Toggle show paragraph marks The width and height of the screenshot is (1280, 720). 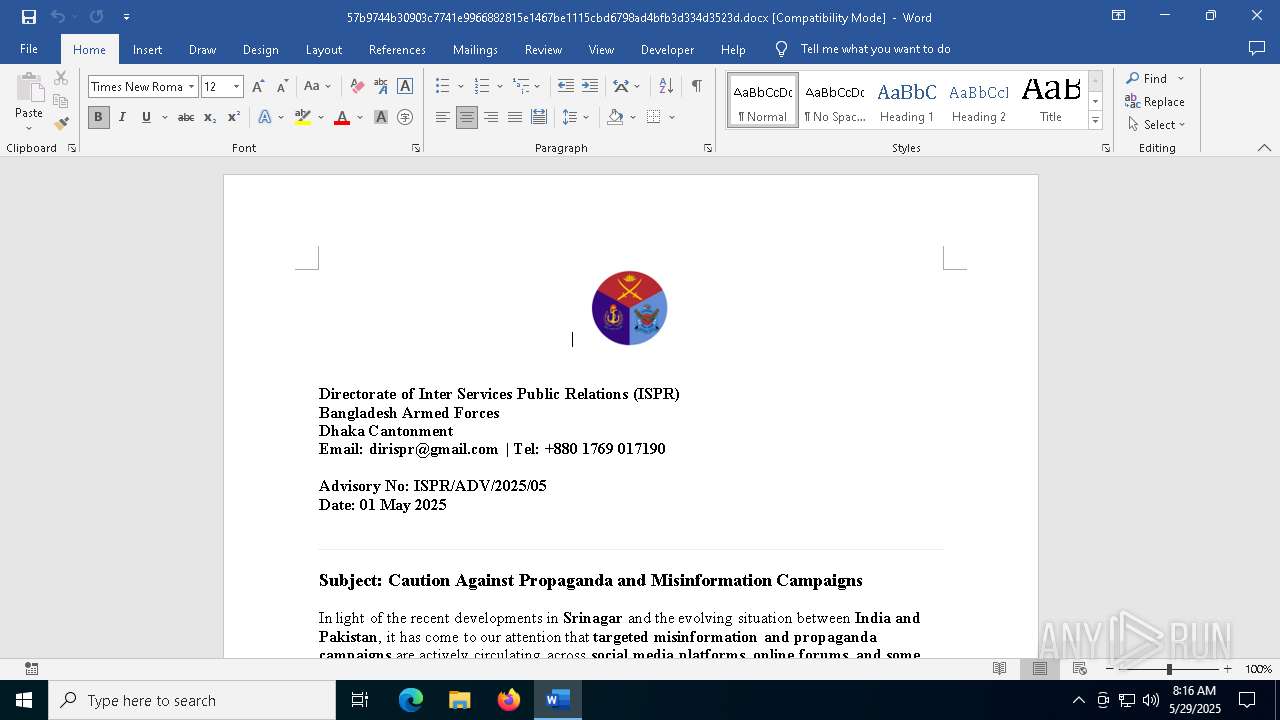point(697,87)
